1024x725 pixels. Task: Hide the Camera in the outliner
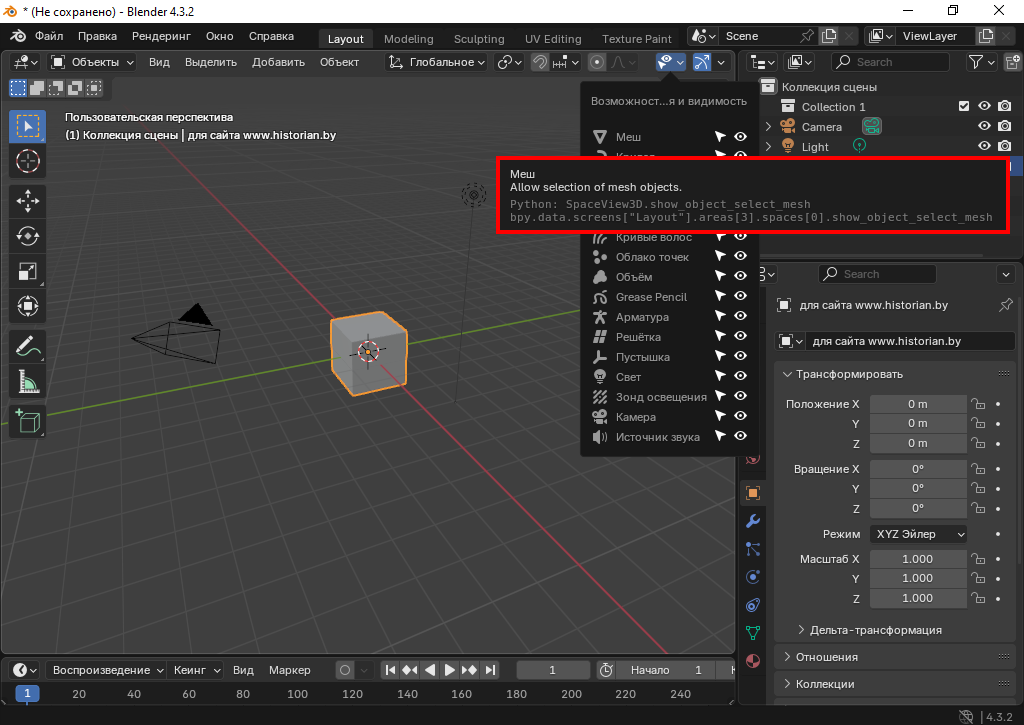(984, 127)
